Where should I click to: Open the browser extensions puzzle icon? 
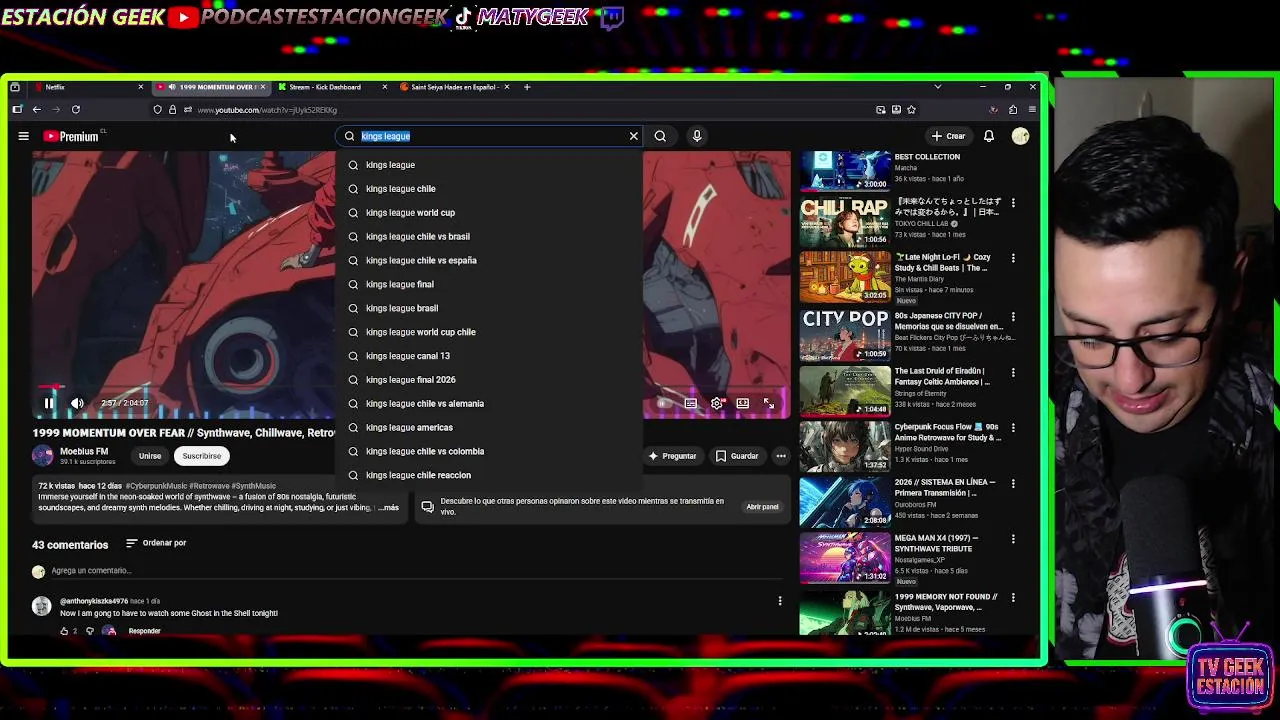tap(1013, 110)
